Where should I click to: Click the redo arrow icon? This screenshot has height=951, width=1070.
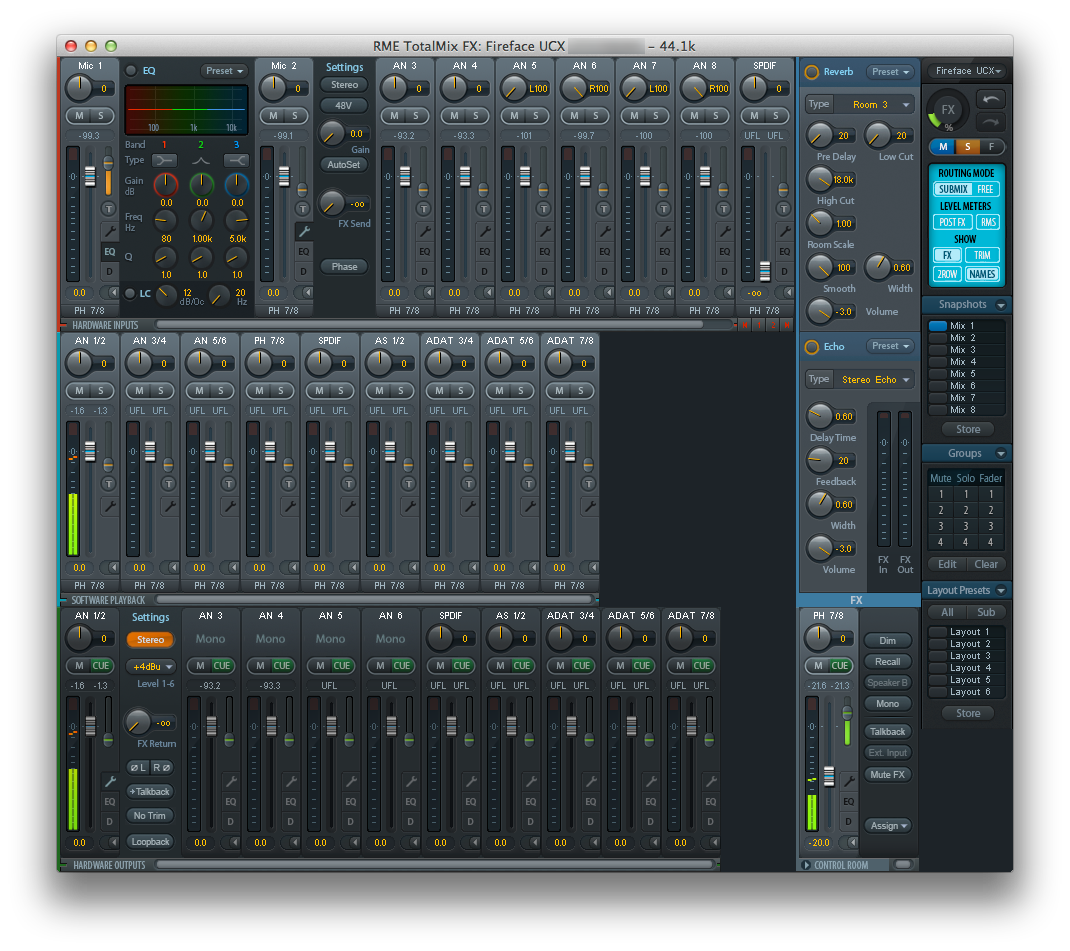pos(990,122)
